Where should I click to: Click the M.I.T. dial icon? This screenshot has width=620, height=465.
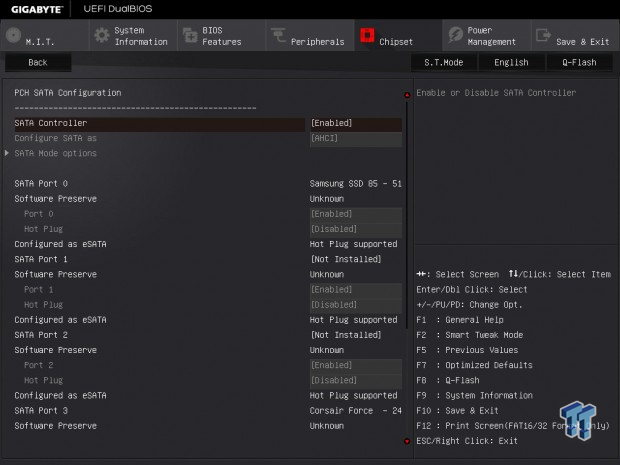pos(13,35)
